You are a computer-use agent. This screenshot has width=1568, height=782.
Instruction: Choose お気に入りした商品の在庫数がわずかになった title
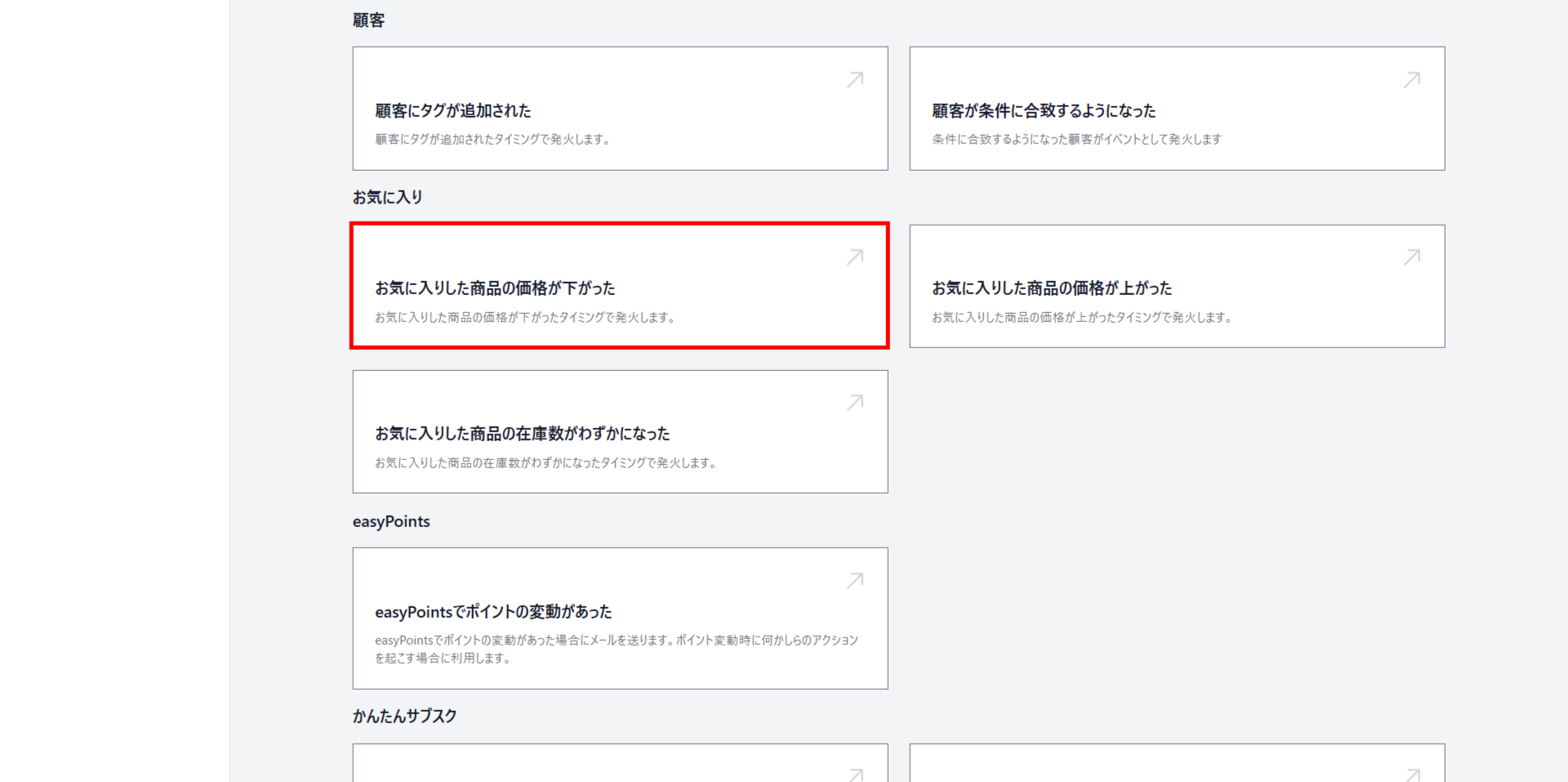pyautogui.click(x=523, y=433)
